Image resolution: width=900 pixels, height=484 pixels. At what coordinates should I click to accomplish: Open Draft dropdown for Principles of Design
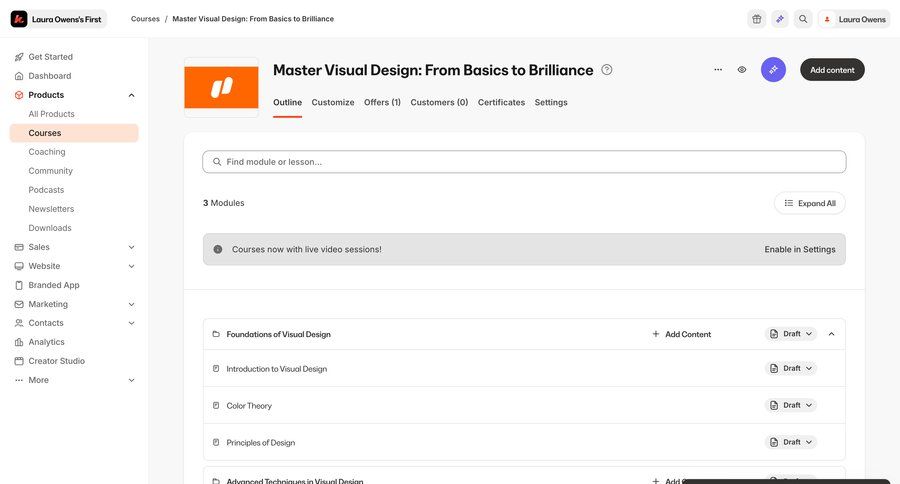tap(790, 442)
